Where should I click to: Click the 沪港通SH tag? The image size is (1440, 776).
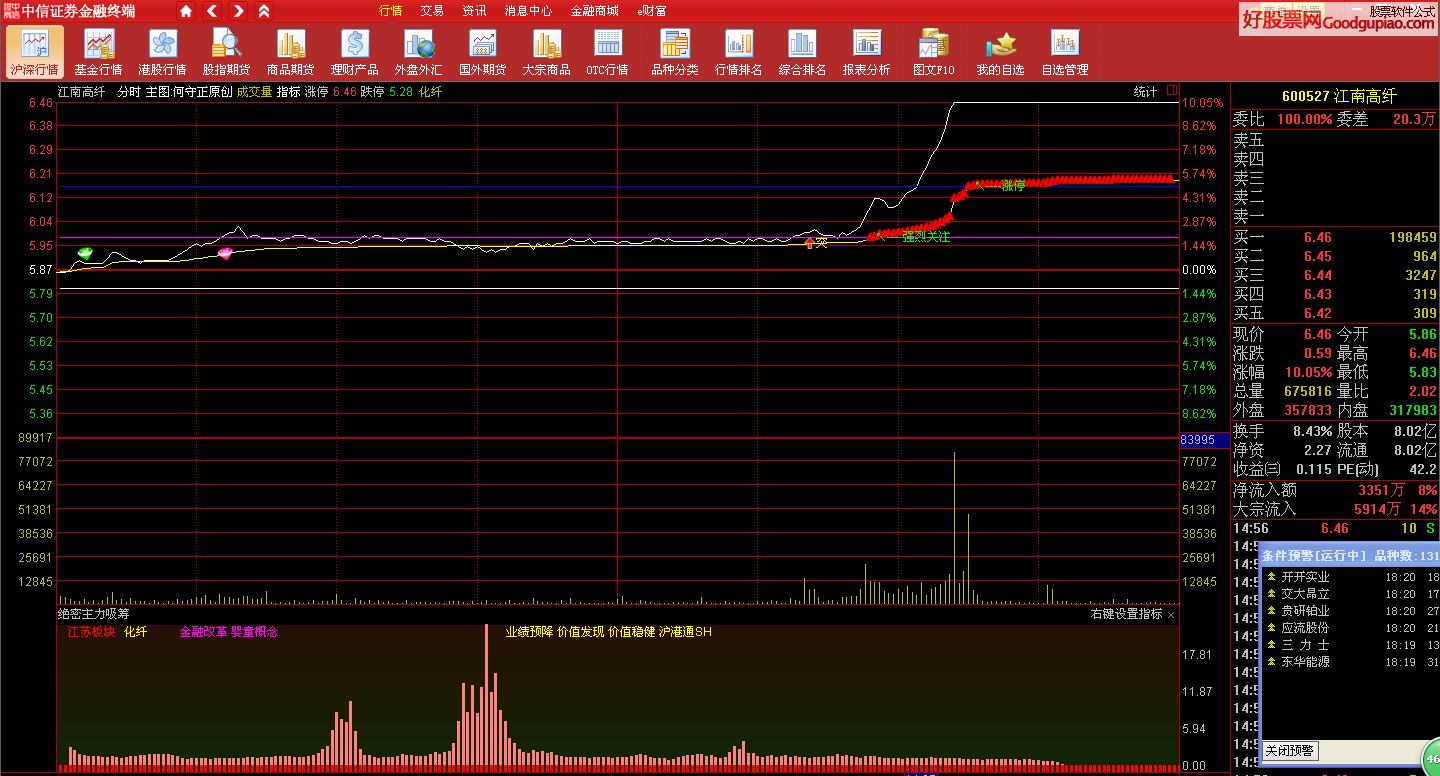tap(686, 632)
